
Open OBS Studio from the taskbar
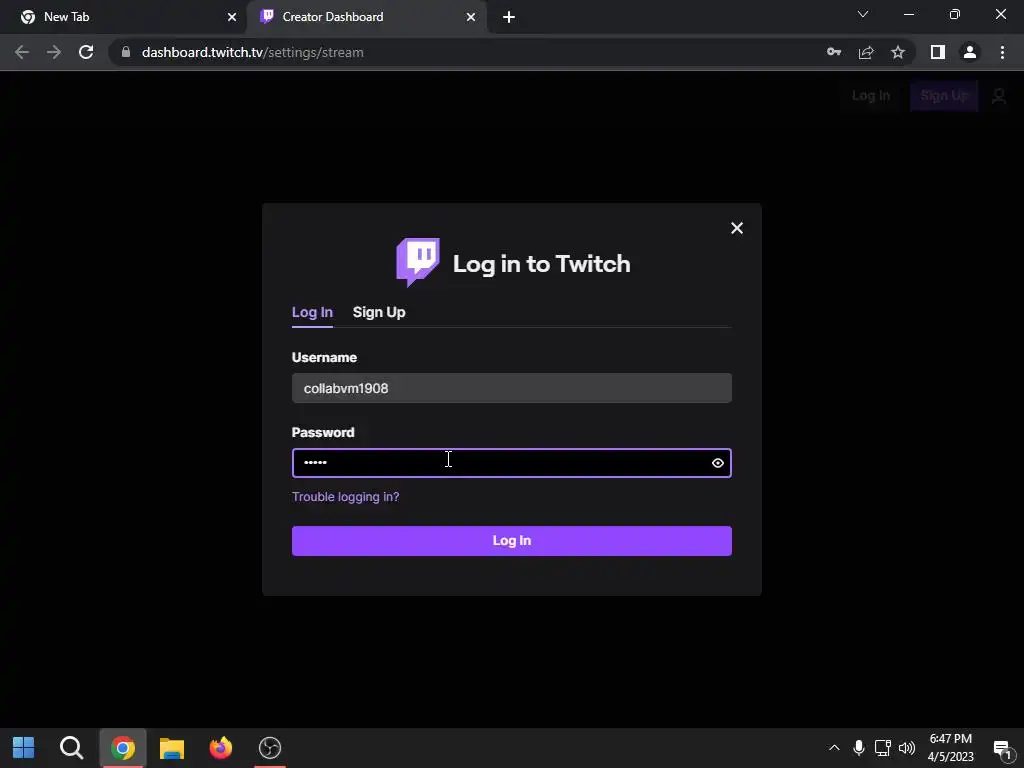270,748
